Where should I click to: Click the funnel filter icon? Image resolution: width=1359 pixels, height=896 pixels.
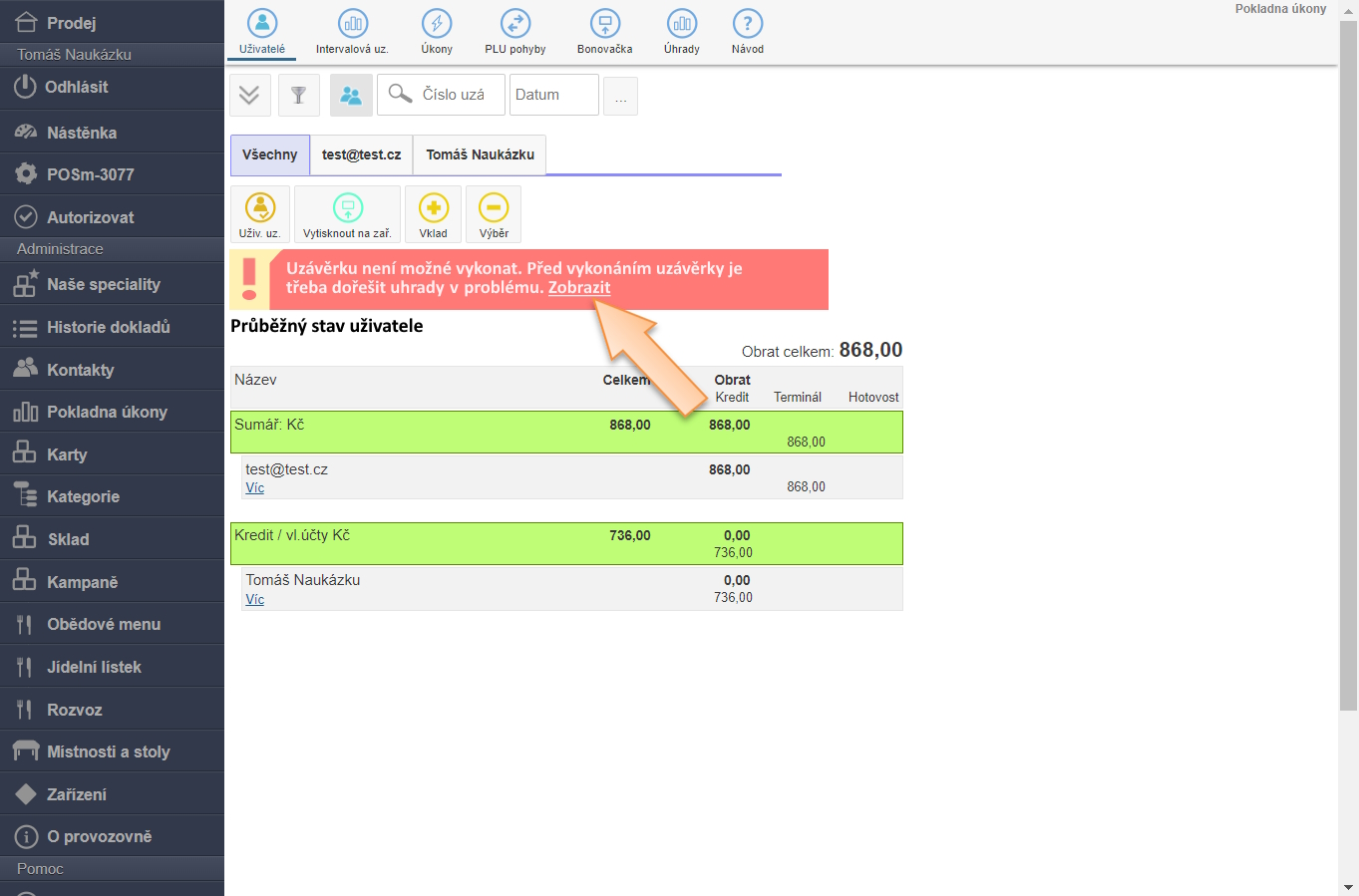coord(298,96)
